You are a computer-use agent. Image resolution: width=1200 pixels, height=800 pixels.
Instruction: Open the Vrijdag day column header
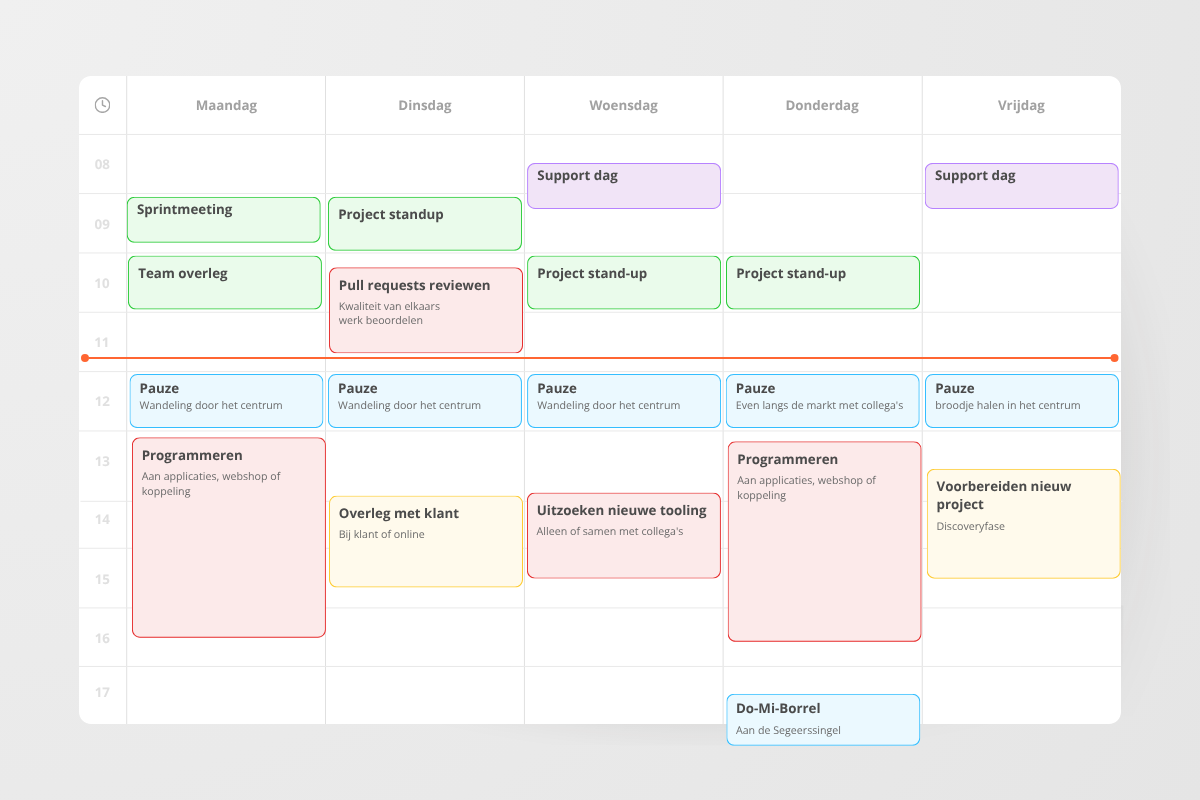pos(1021,105)
